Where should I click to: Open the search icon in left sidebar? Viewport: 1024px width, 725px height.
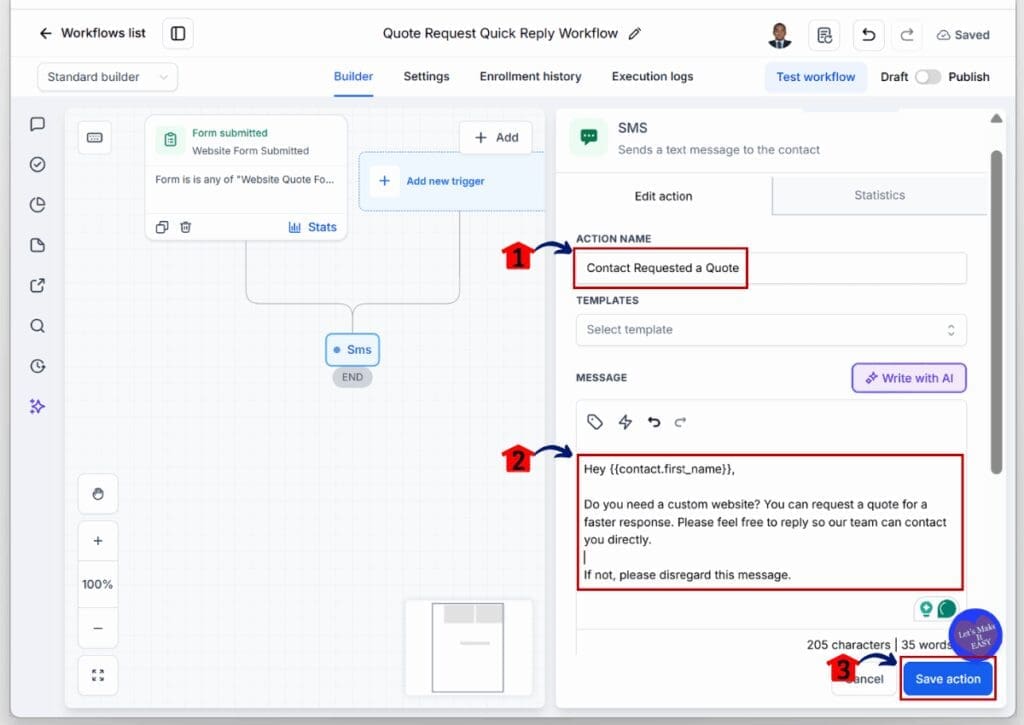pyautogui.click(x=37, y=326)
